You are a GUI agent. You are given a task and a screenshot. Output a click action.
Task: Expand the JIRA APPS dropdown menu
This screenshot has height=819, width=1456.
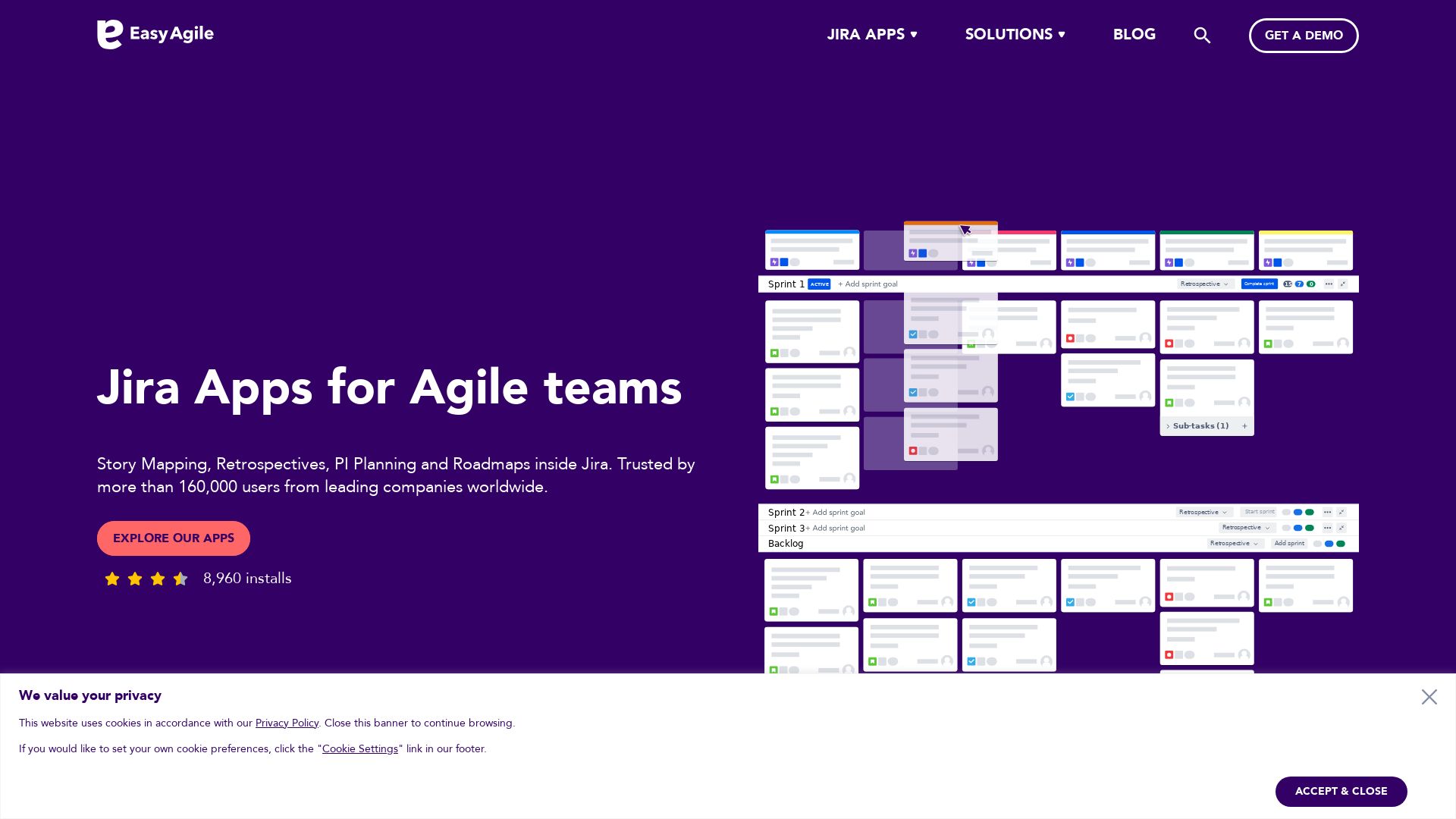[872, 35]
